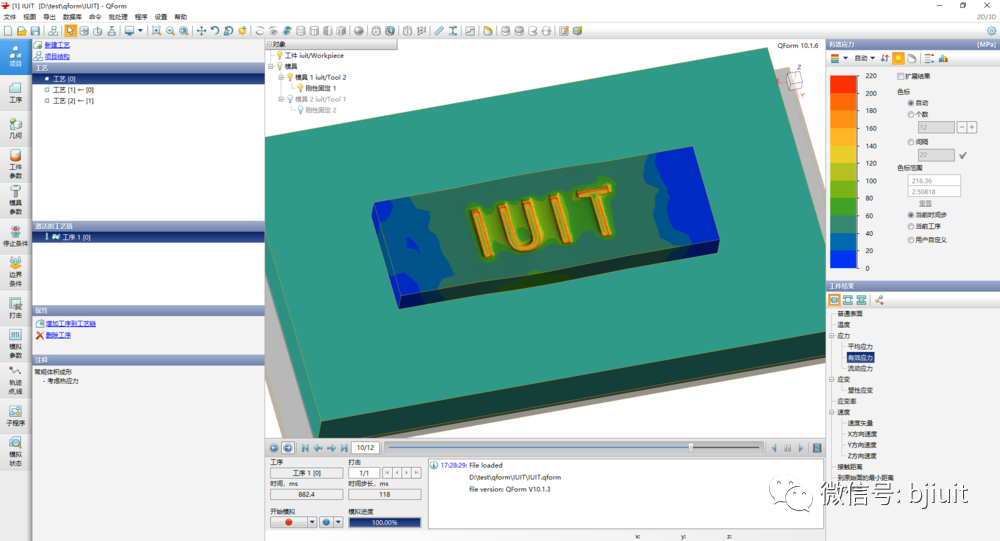Click the 重置 color range link
1000x541 pixels.
coord(925,203)
